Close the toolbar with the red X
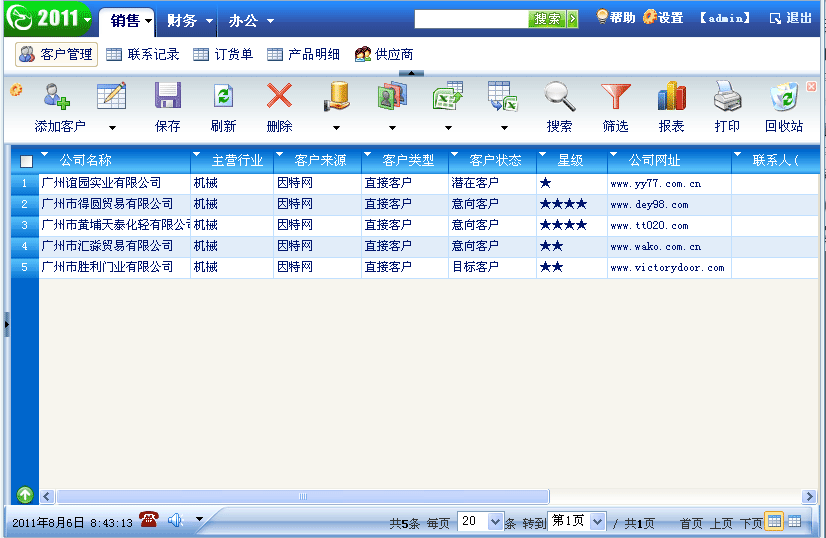 [811, 86]
